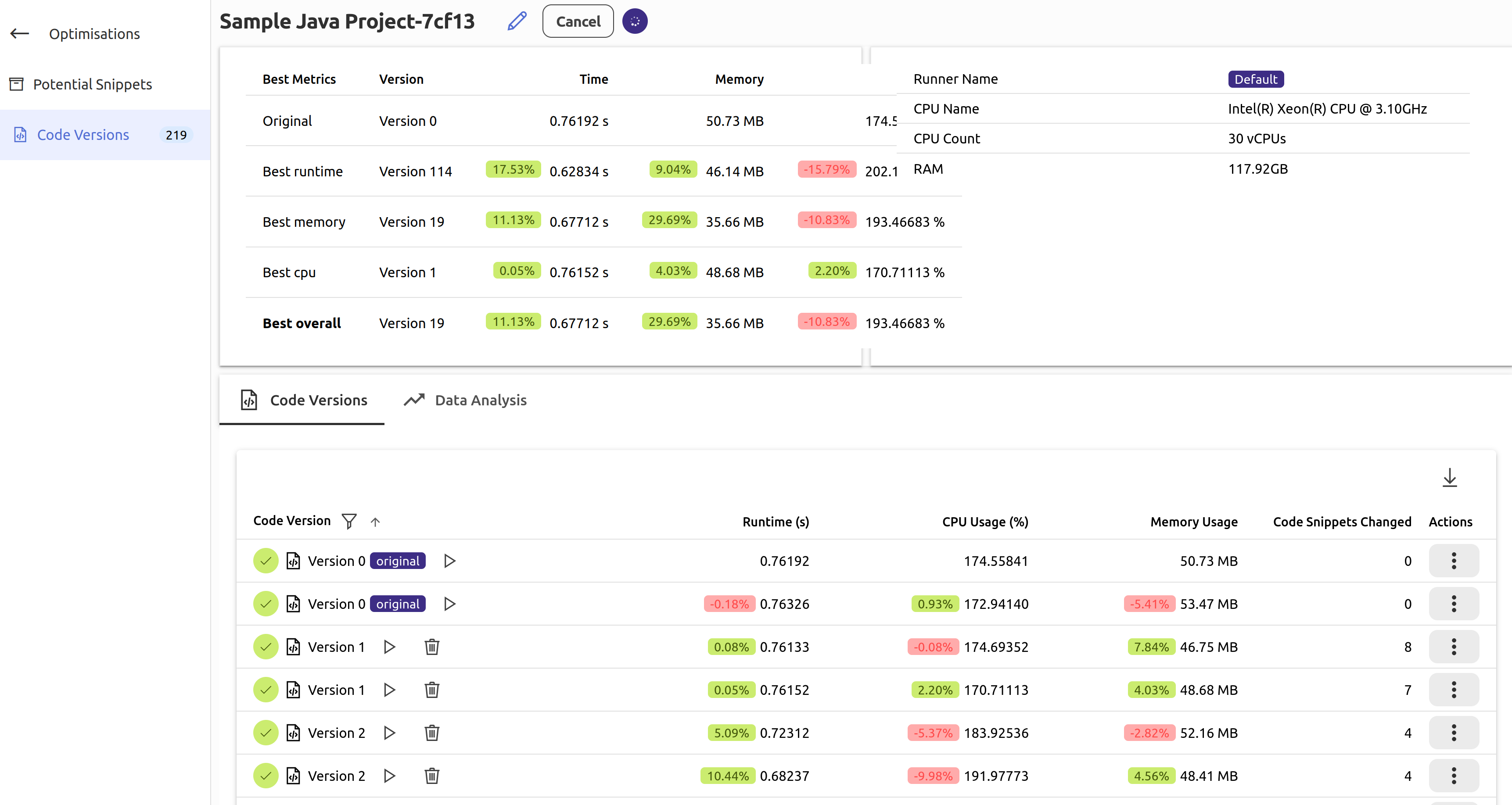The image size is (1512, 805).
Task: Click green status check of Version 1 (0.76133)
Action: click(x=266, y=647)
